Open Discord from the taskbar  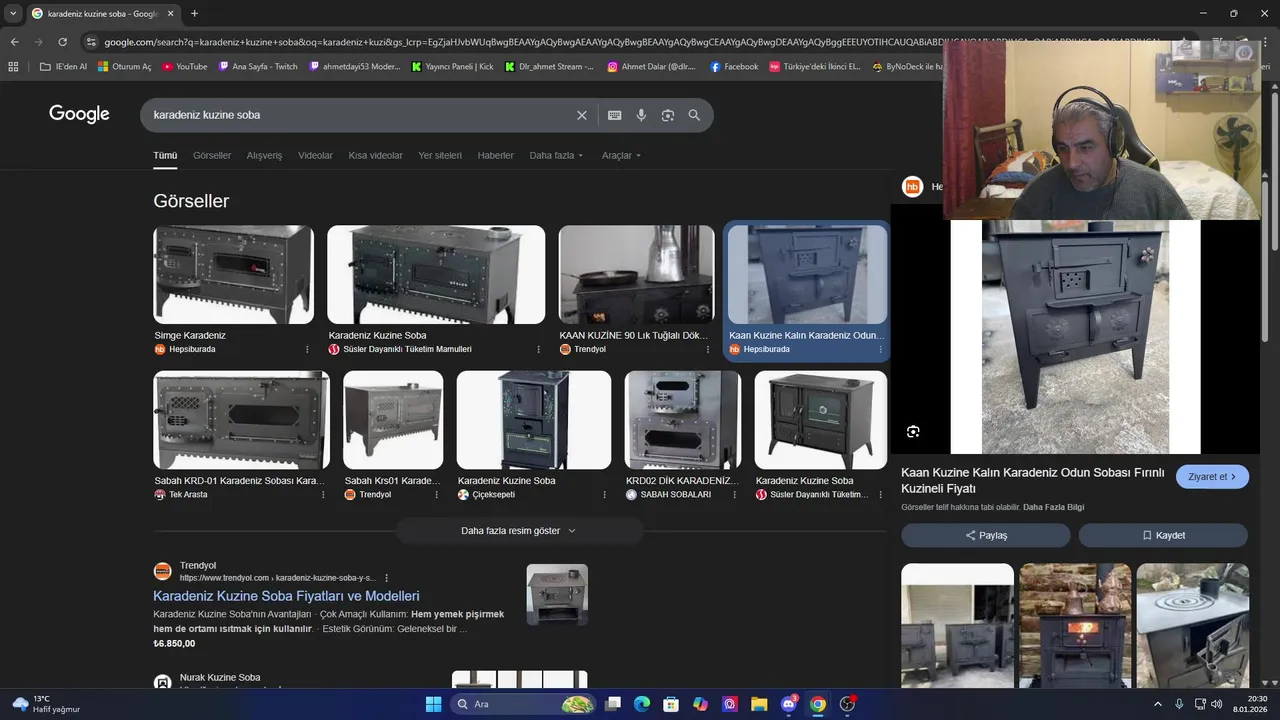[788, 704]
